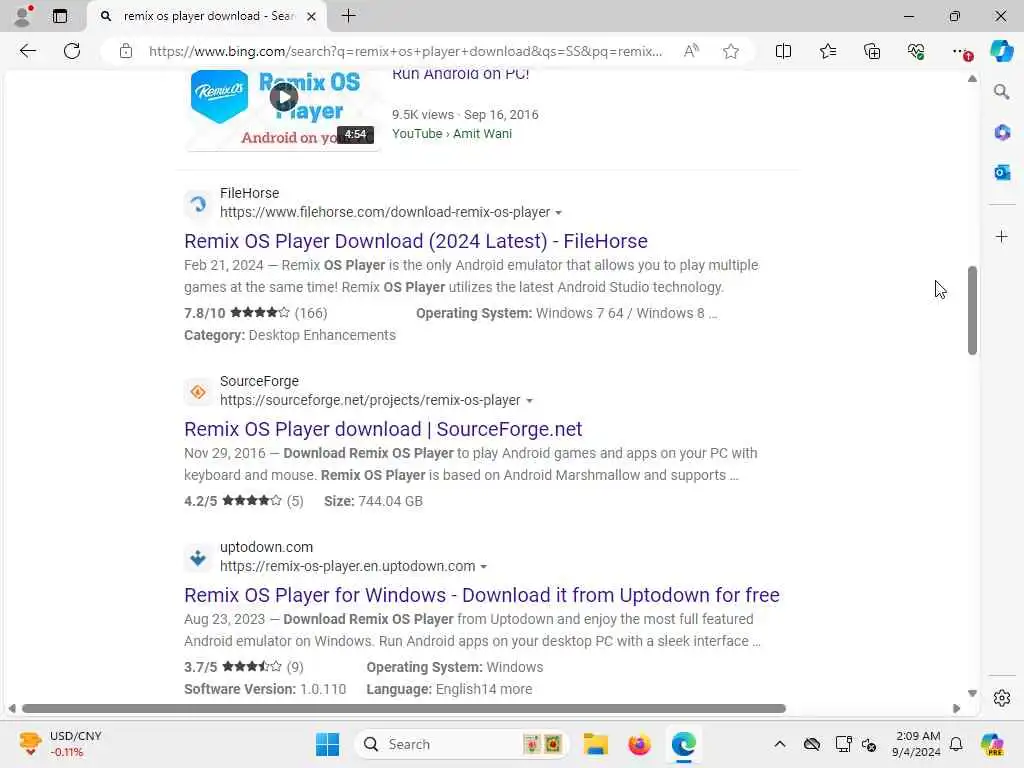This screenshot has width=1024, height=768.
Task: Open the OneDrive tray icon
Action: (x=812, y=744)
